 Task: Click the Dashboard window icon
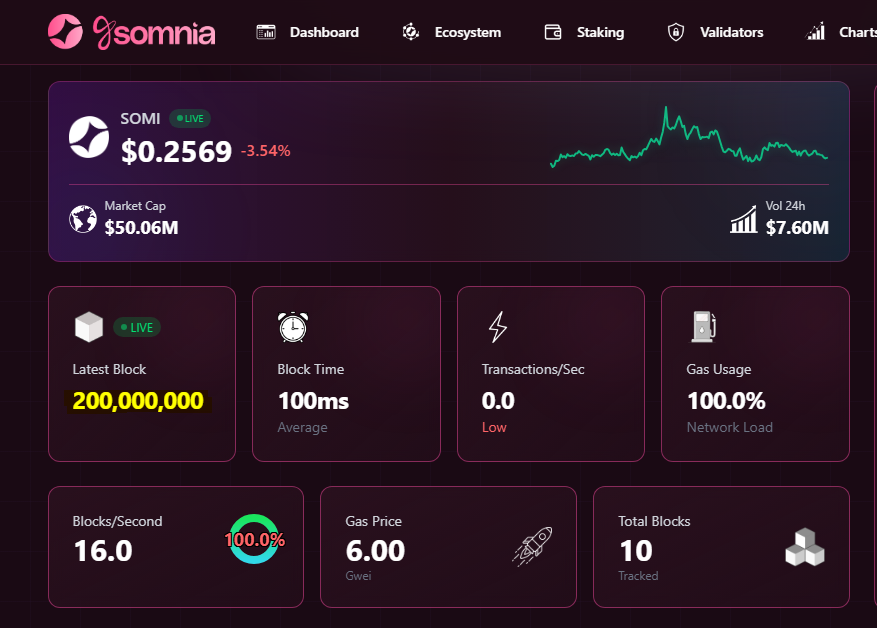tap(266, 32)
